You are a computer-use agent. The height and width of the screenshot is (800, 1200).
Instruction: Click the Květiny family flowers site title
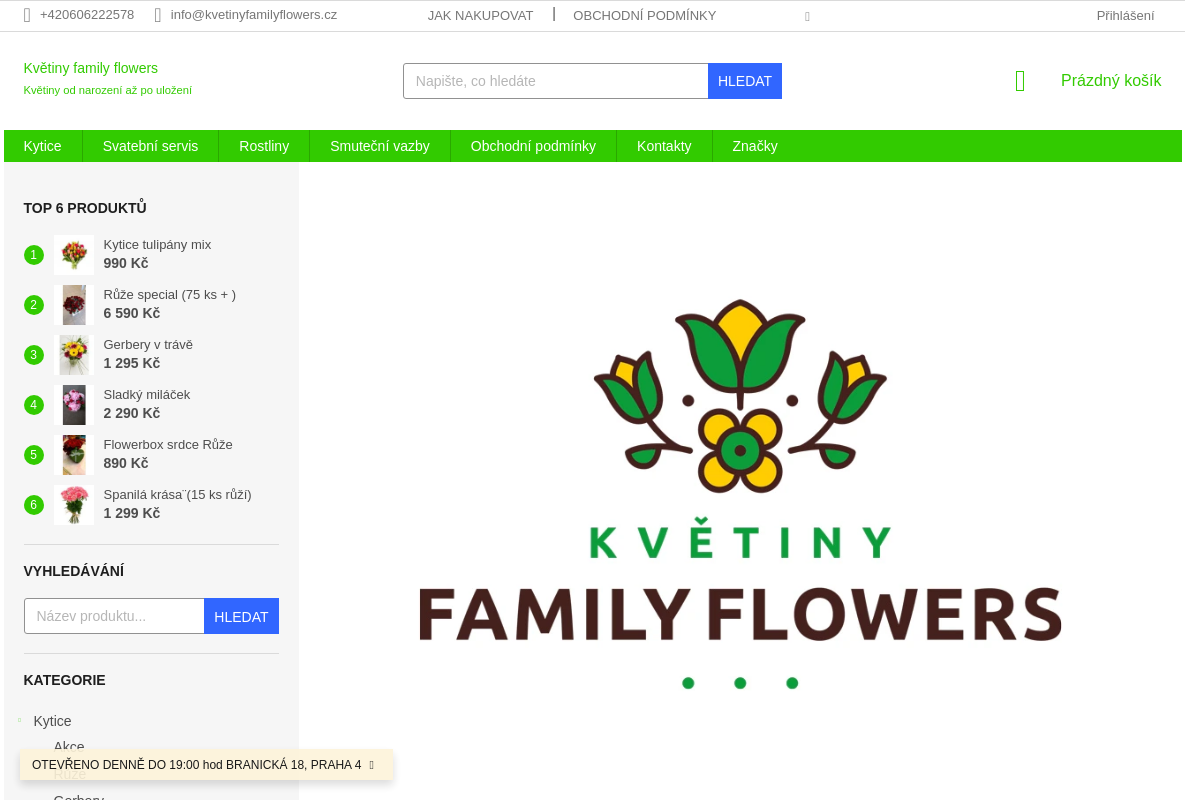[x=91, y=68]
